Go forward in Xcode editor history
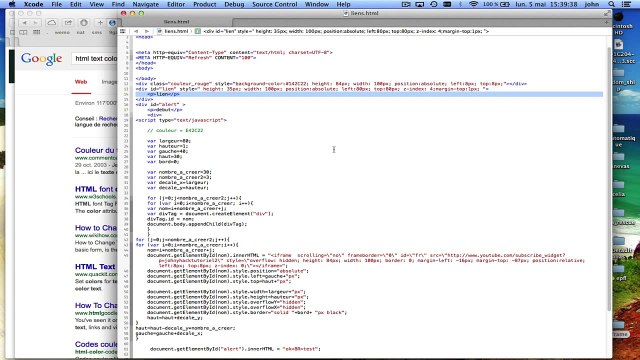Viewport: 640px width, 360px height. pos(147,31)
